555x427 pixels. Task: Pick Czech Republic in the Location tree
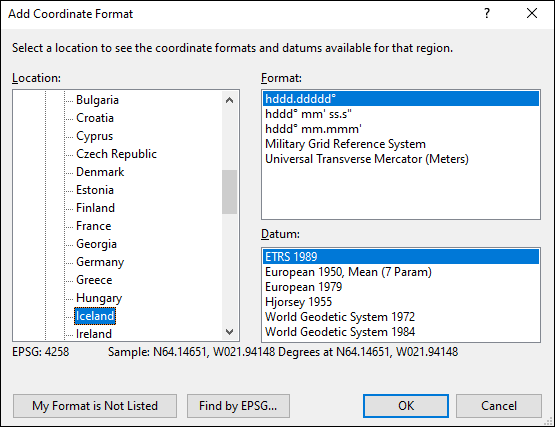click(x=116, y=154)
